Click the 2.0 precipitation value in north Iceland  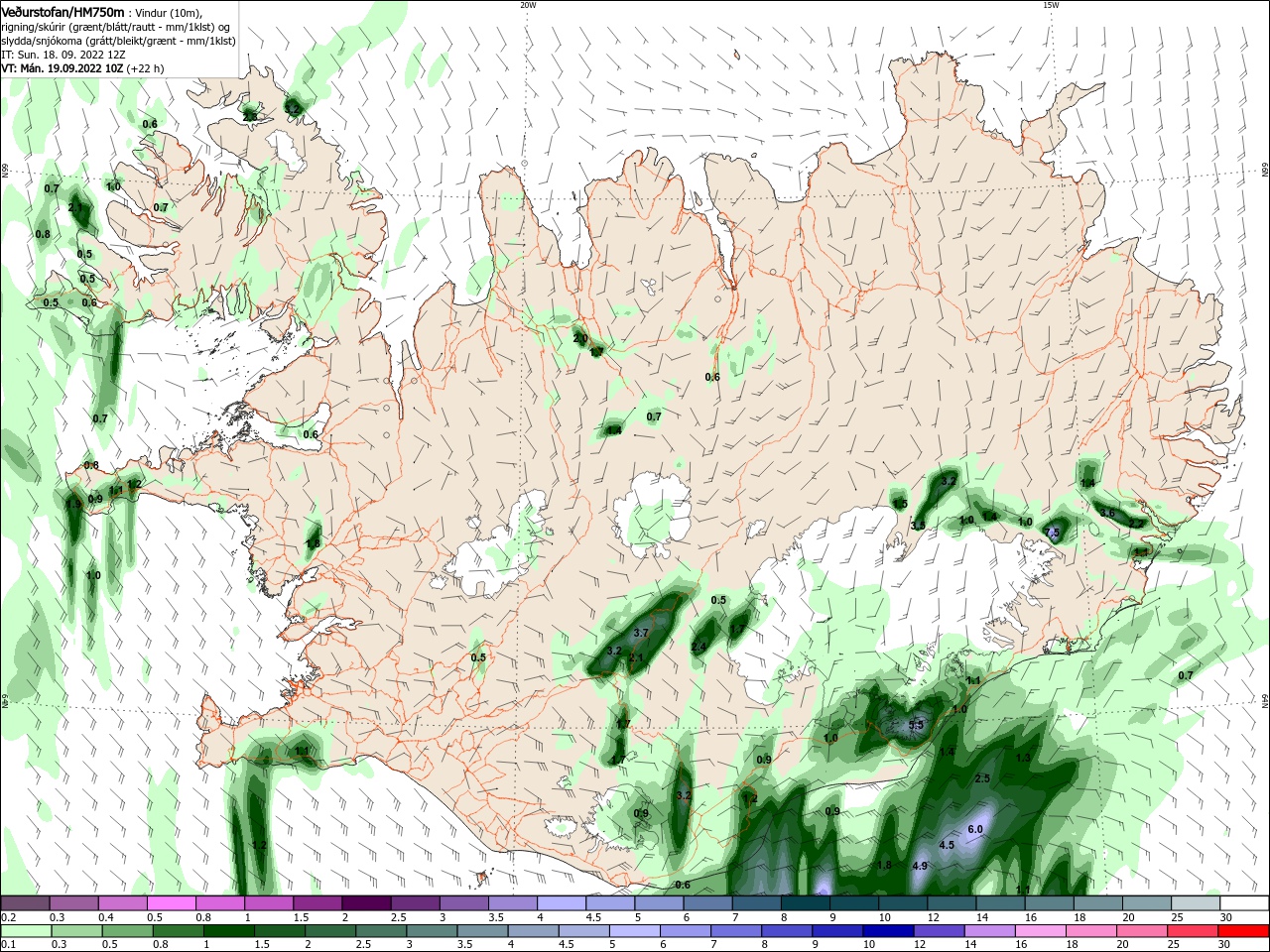(x=580, y=338)
